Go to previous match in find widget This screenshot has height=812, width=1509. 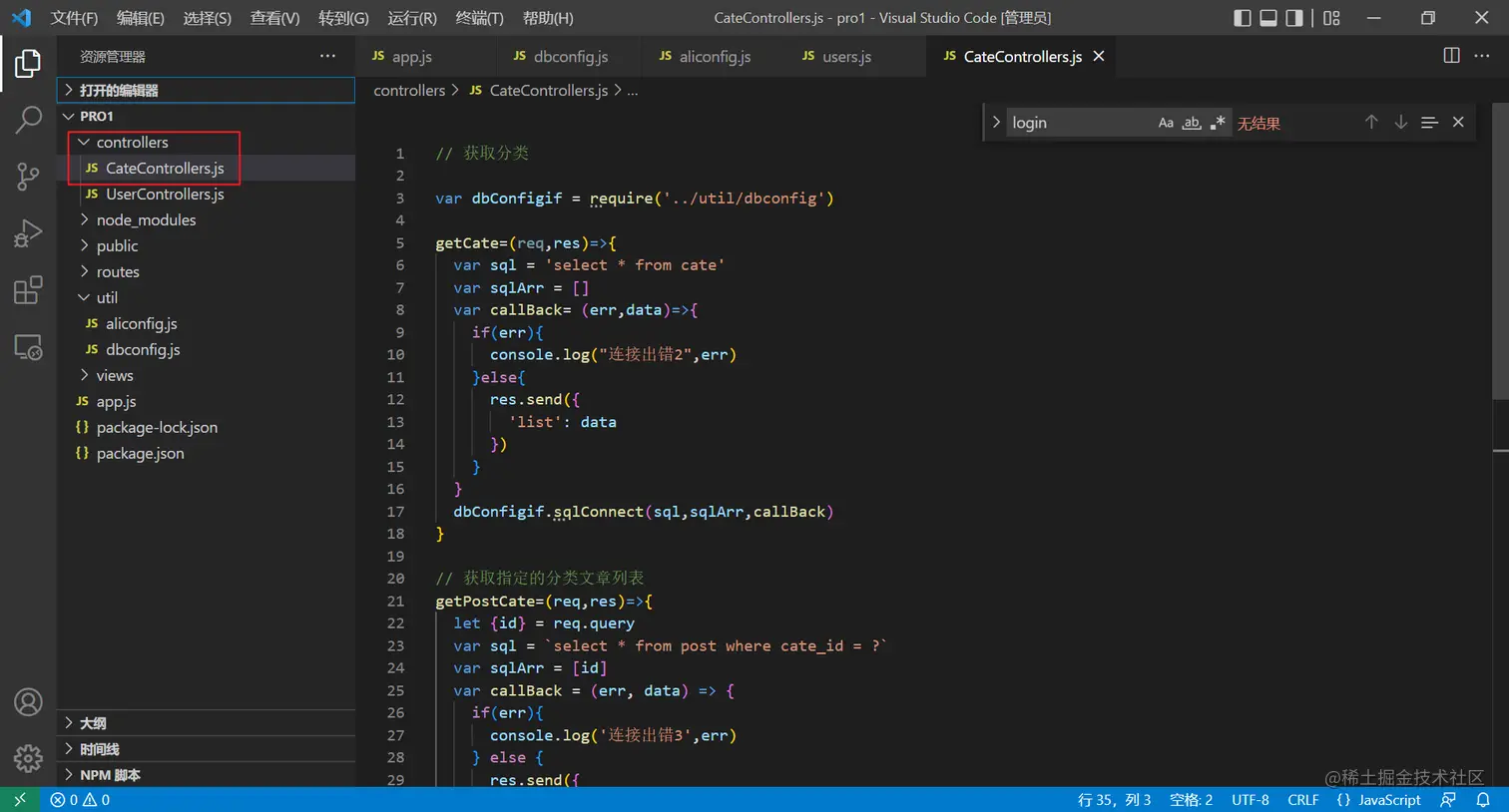point(1371,122)
